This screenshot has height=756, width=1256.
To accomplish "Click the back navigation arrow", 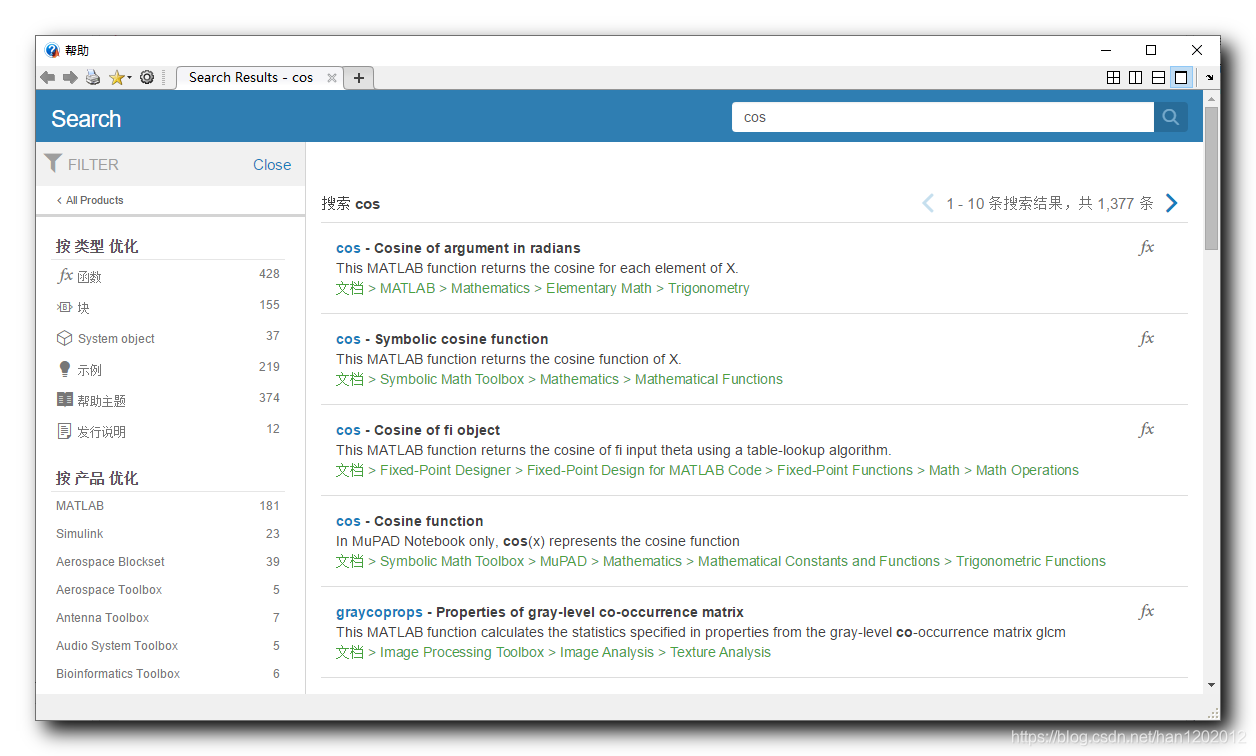I will (47, 78).
